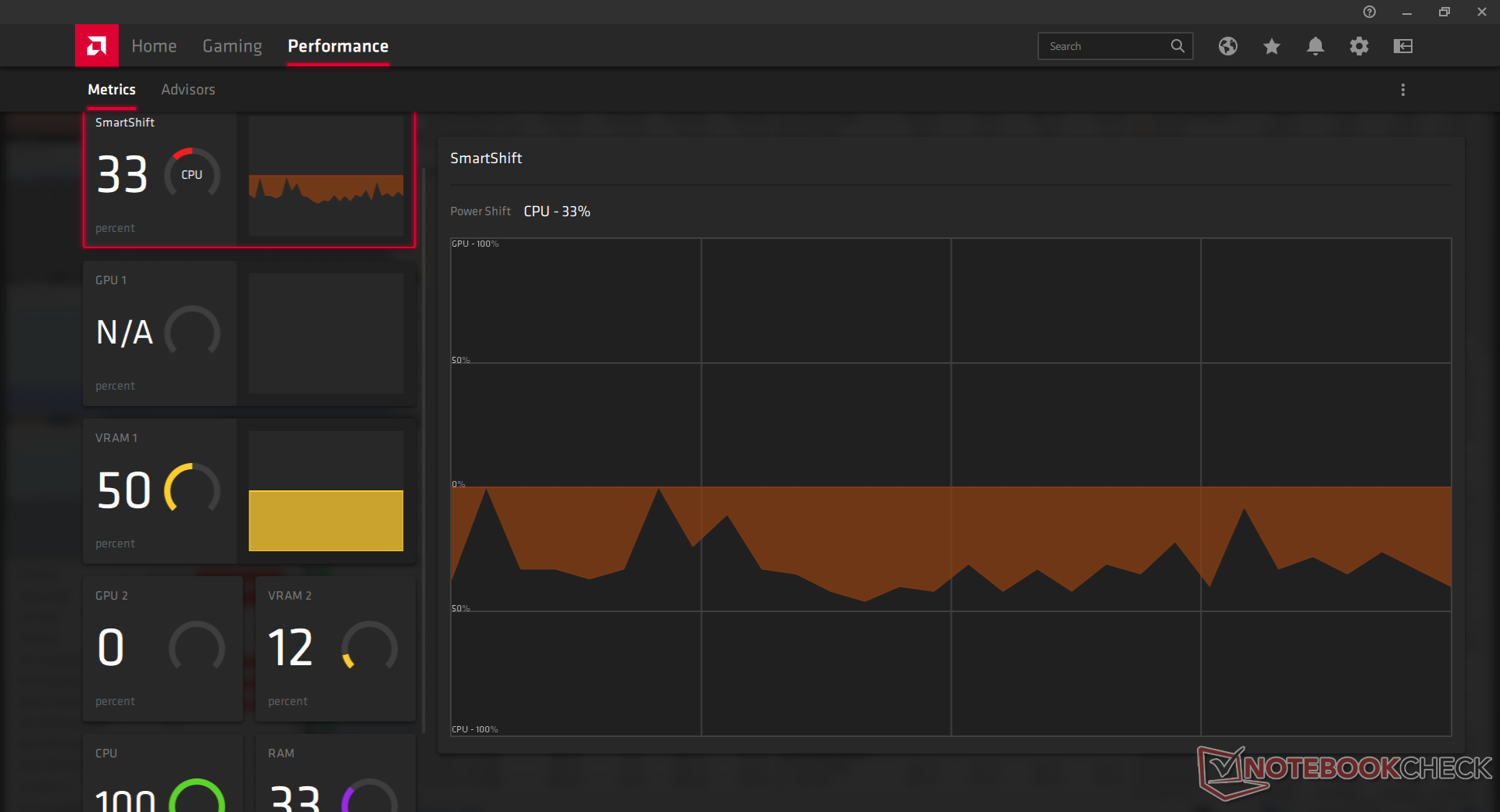Minimize the Radeon Software window
Screen dimensions: 1500x812
point(1407,12)
